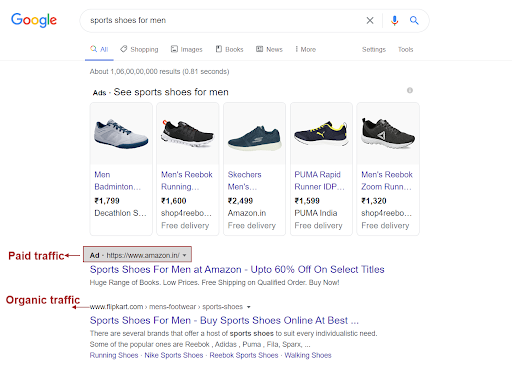This screenshot has height=367, width=512.
Task: Open 'Sports Shoes For Men - Buy Sports Shoes Online' result
Action: point(224,320)
